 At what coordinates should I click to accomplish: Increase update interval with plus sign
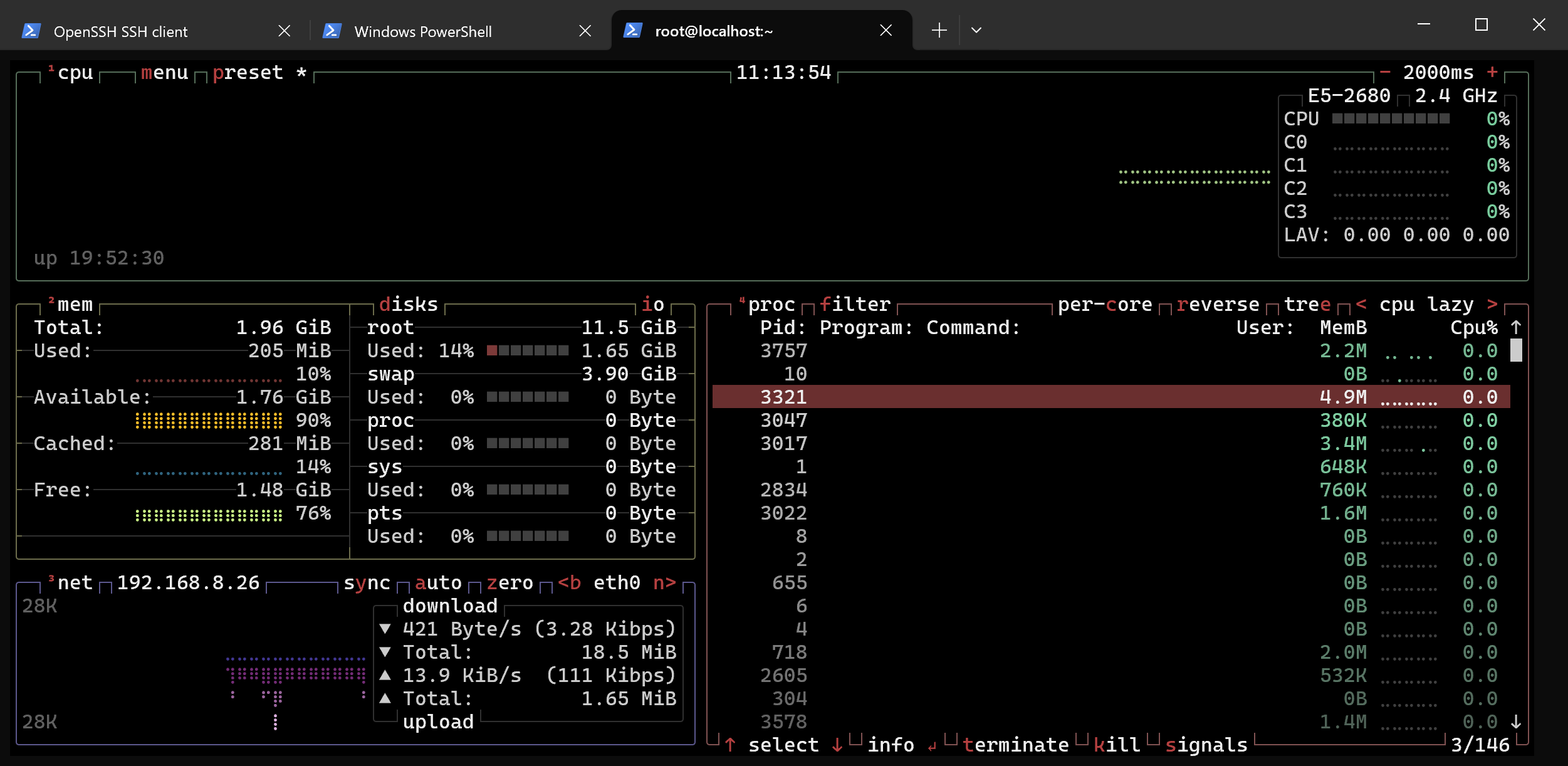point(1492,73)
